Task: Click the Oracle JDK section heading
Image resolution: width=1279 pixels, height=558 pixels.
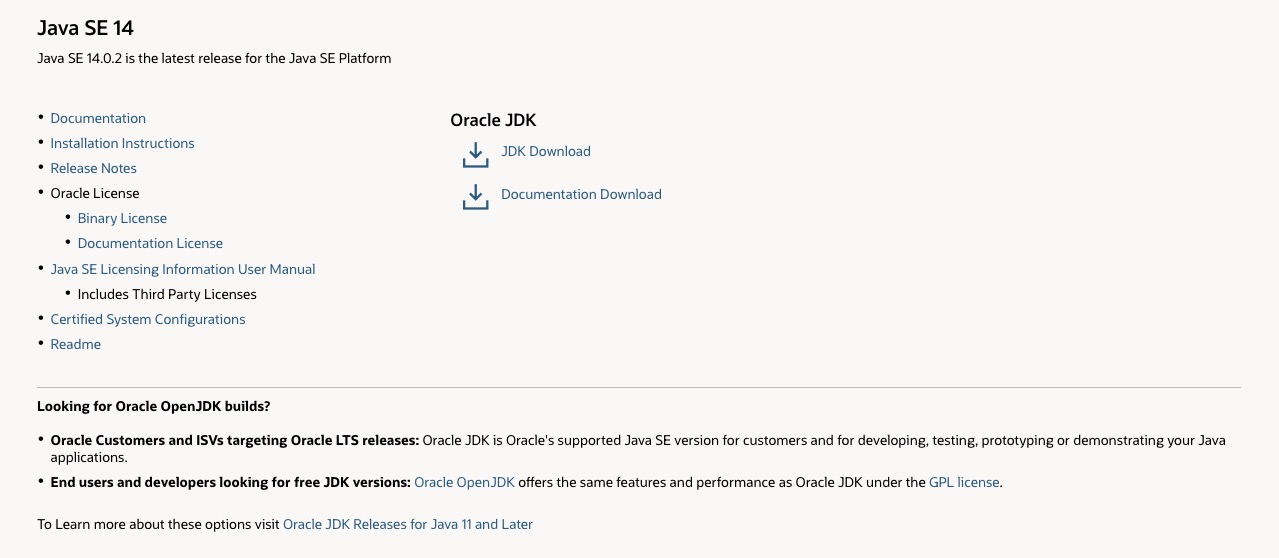Action: tap(493, 120)
